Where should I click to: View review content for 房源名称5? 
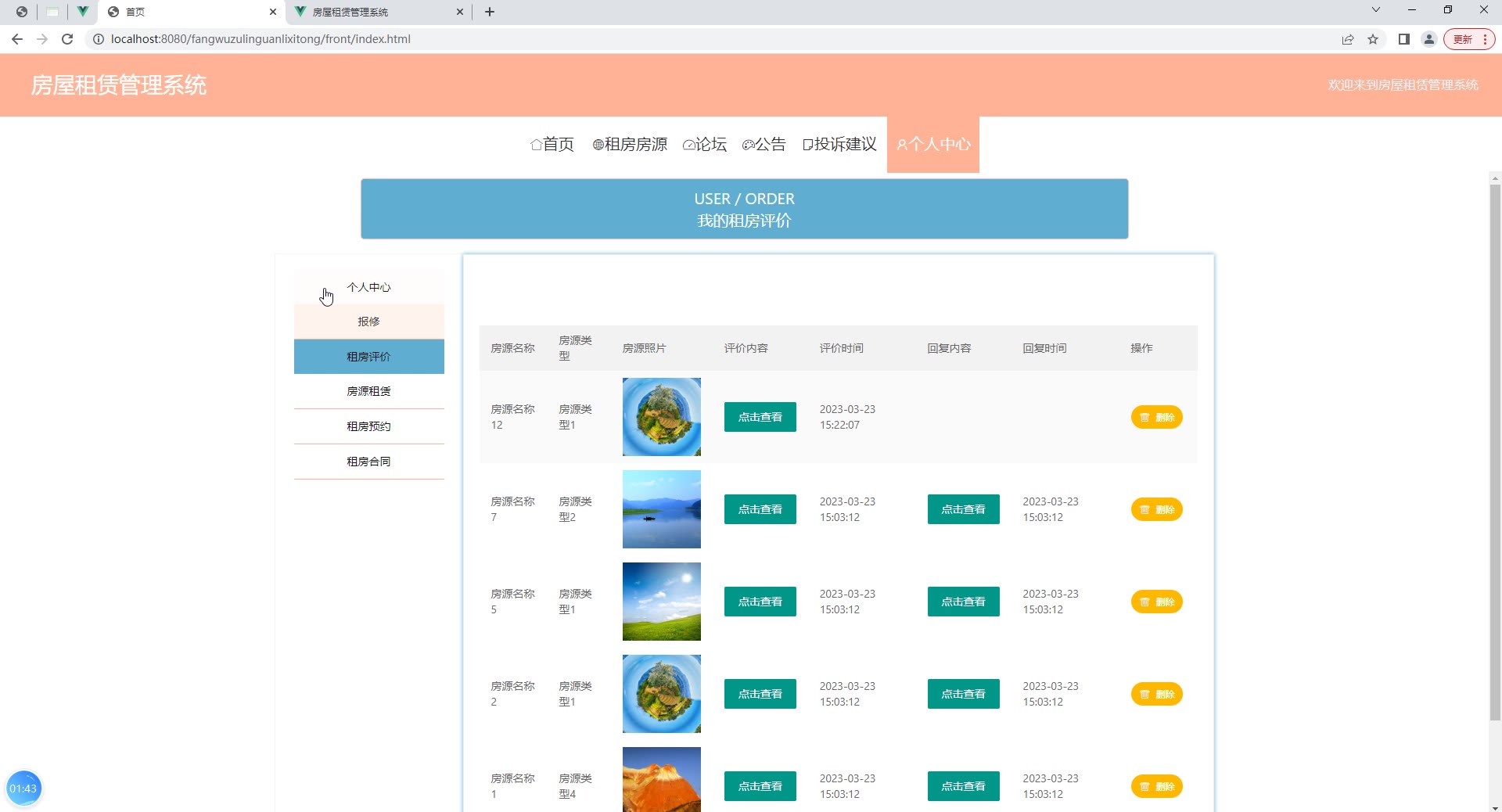coord(760,602)
